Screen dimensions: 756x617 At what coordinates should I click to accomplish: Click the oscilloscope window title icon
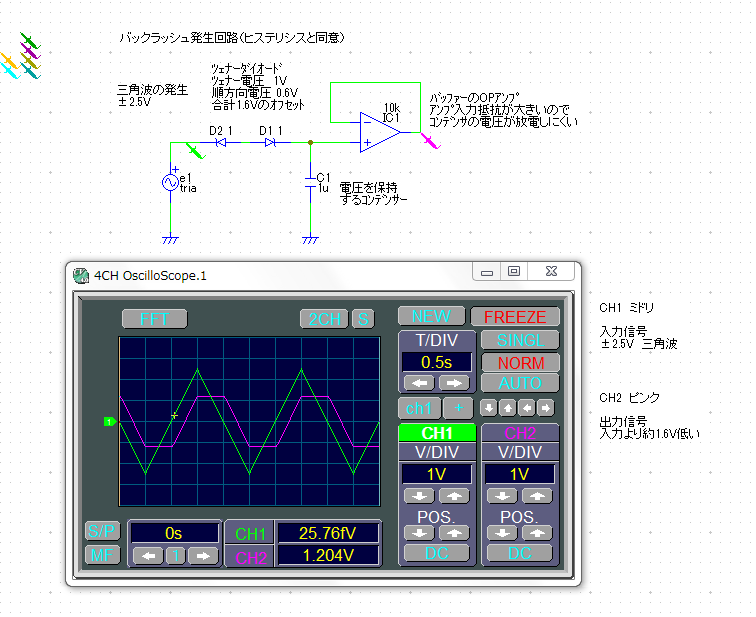[81, 276]
